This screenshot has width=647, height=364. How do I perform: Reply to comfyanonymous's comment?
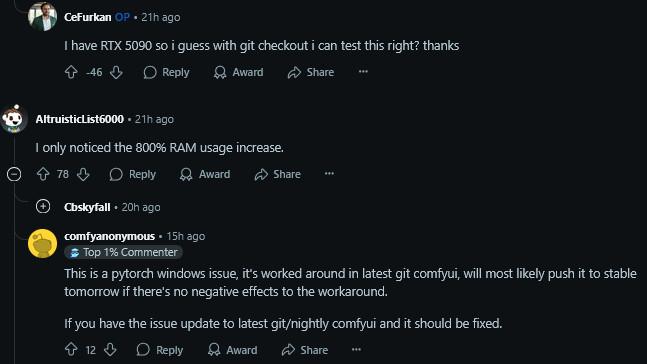pos(160,350)
